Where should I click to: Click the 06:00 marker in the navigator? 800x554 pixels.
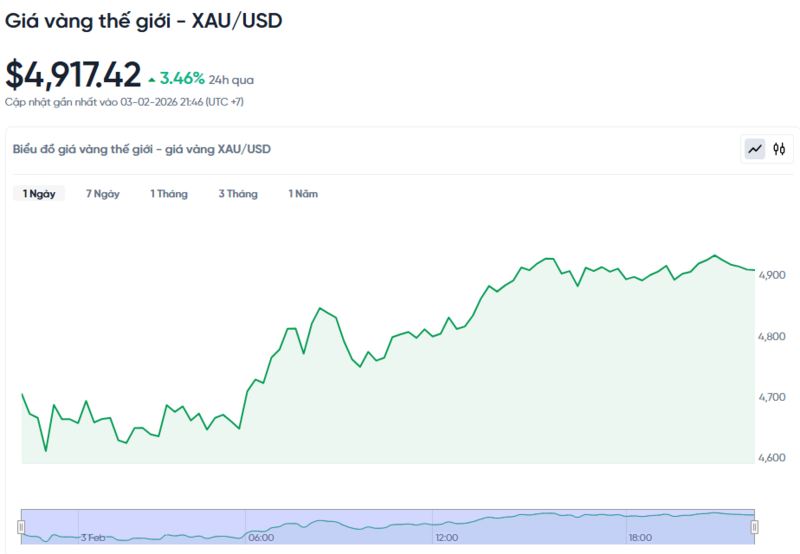click(x=261, y=537)
